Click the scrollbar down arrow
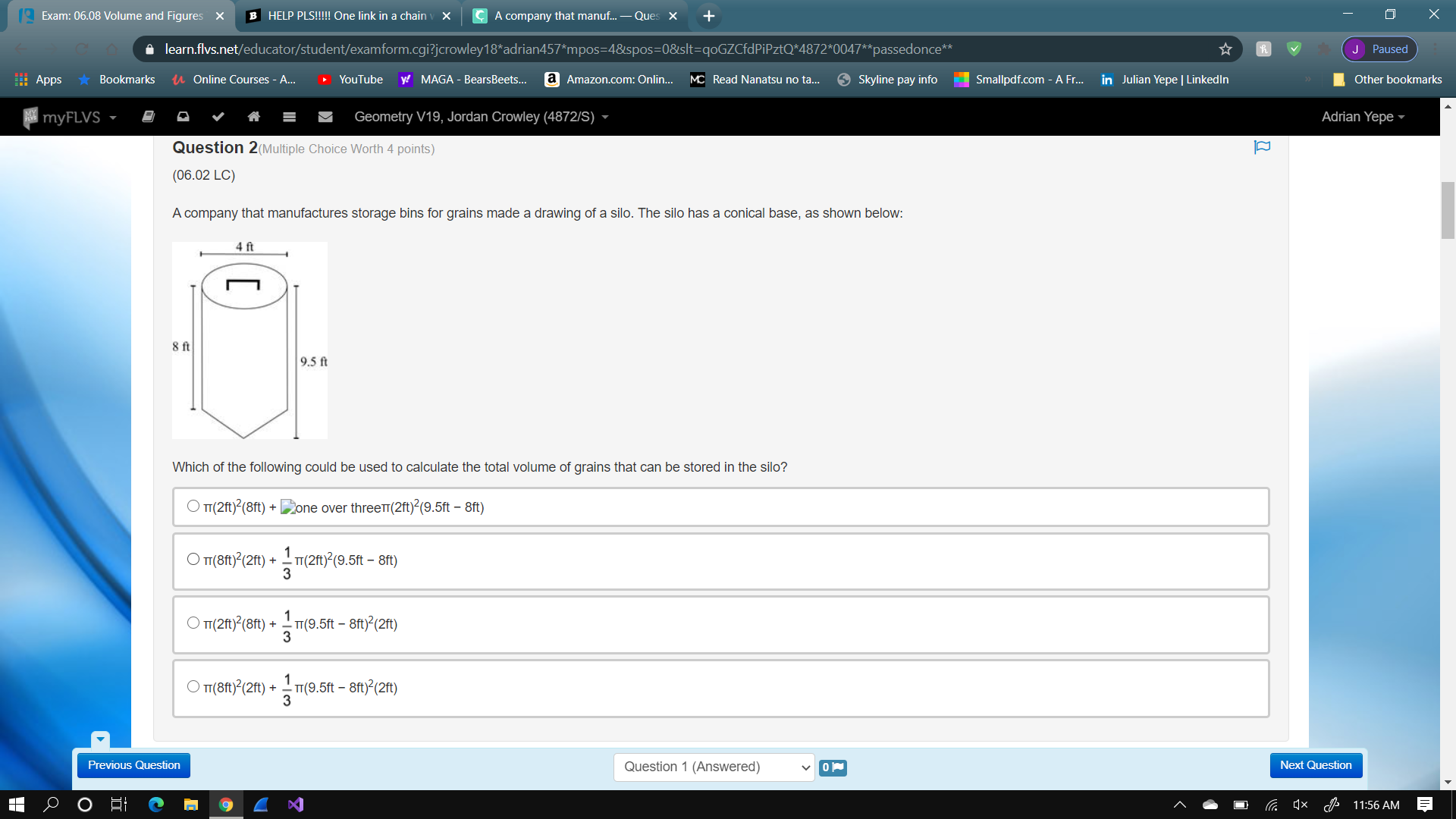This screenshot has height=819, width=1456. (1448, 782)
